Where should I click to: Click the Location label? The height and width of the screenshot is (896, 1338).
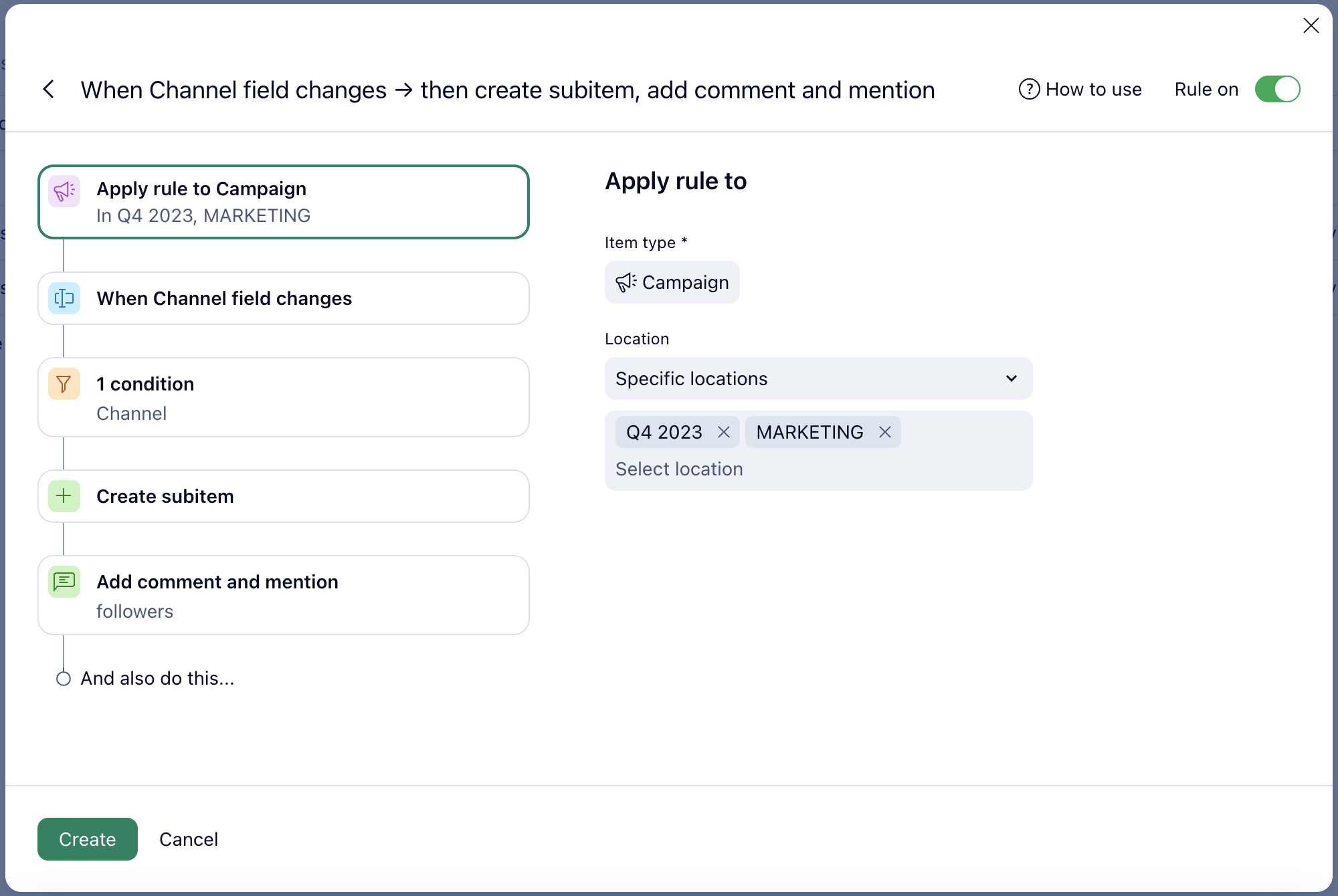point(637,339)
